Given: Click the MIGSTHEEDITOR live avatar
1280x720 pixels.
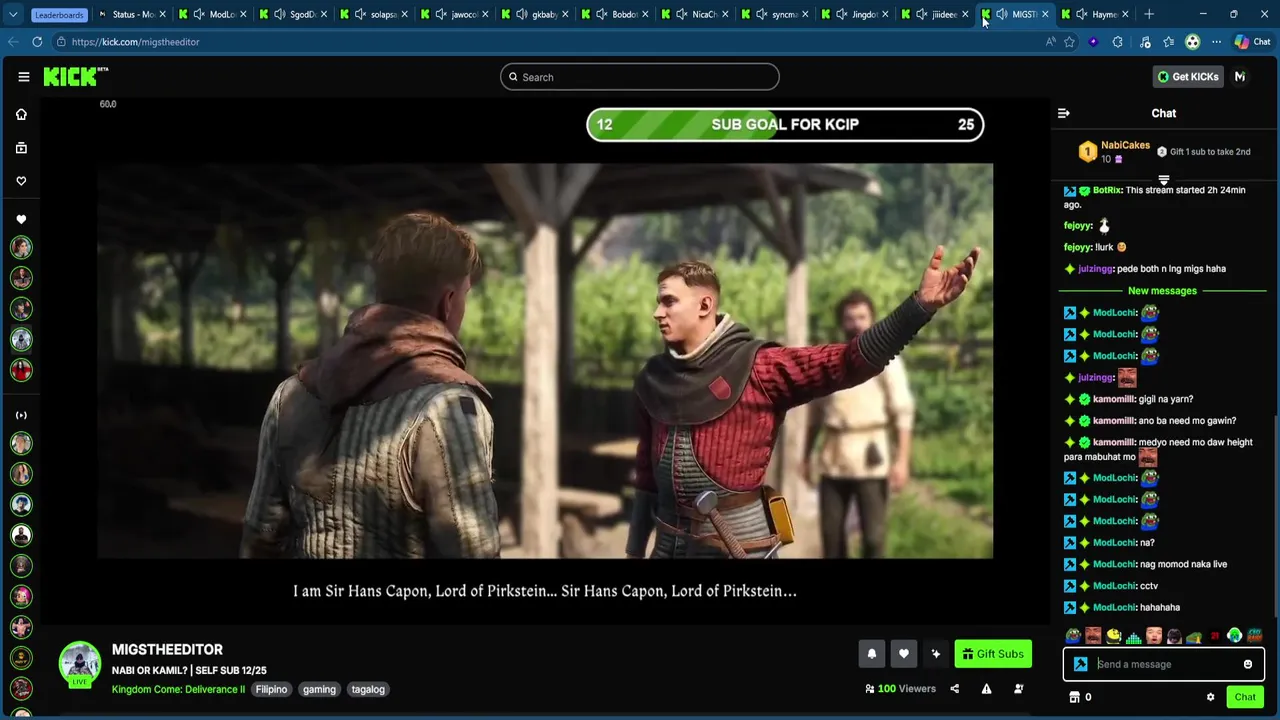Looking at the screenshot, I should click(80, 664).
